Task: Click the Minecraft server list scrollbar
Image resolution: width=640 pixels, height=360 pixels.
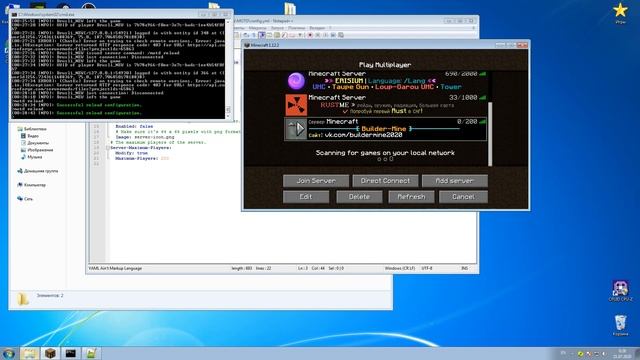Action: pos(490,134)
